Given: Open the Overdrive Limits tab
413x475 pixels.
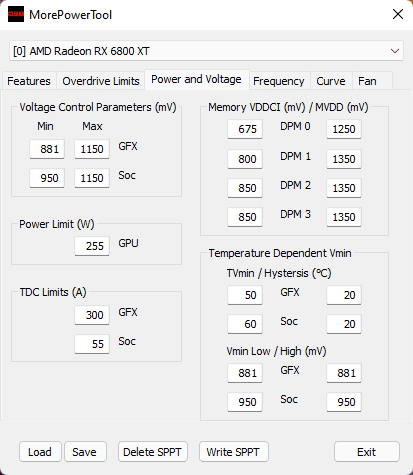Looking at the screenshot, I should pos(101,81).
